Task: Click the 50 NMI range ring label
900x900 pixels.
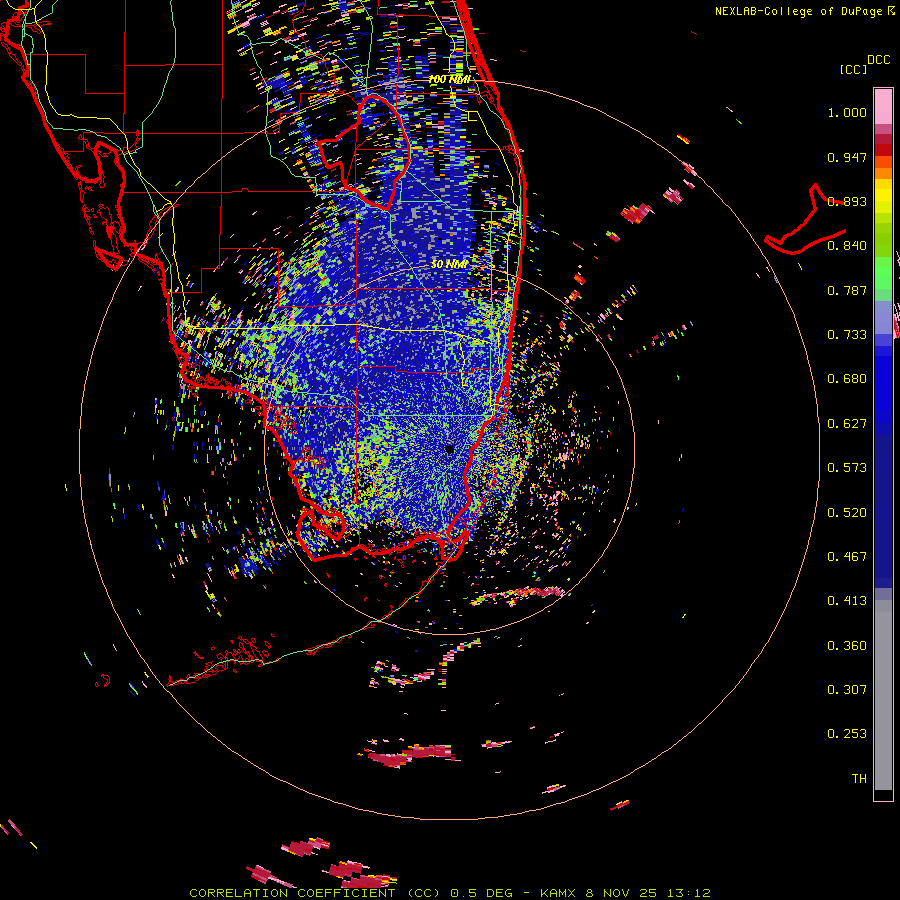Action: point(449,264)
